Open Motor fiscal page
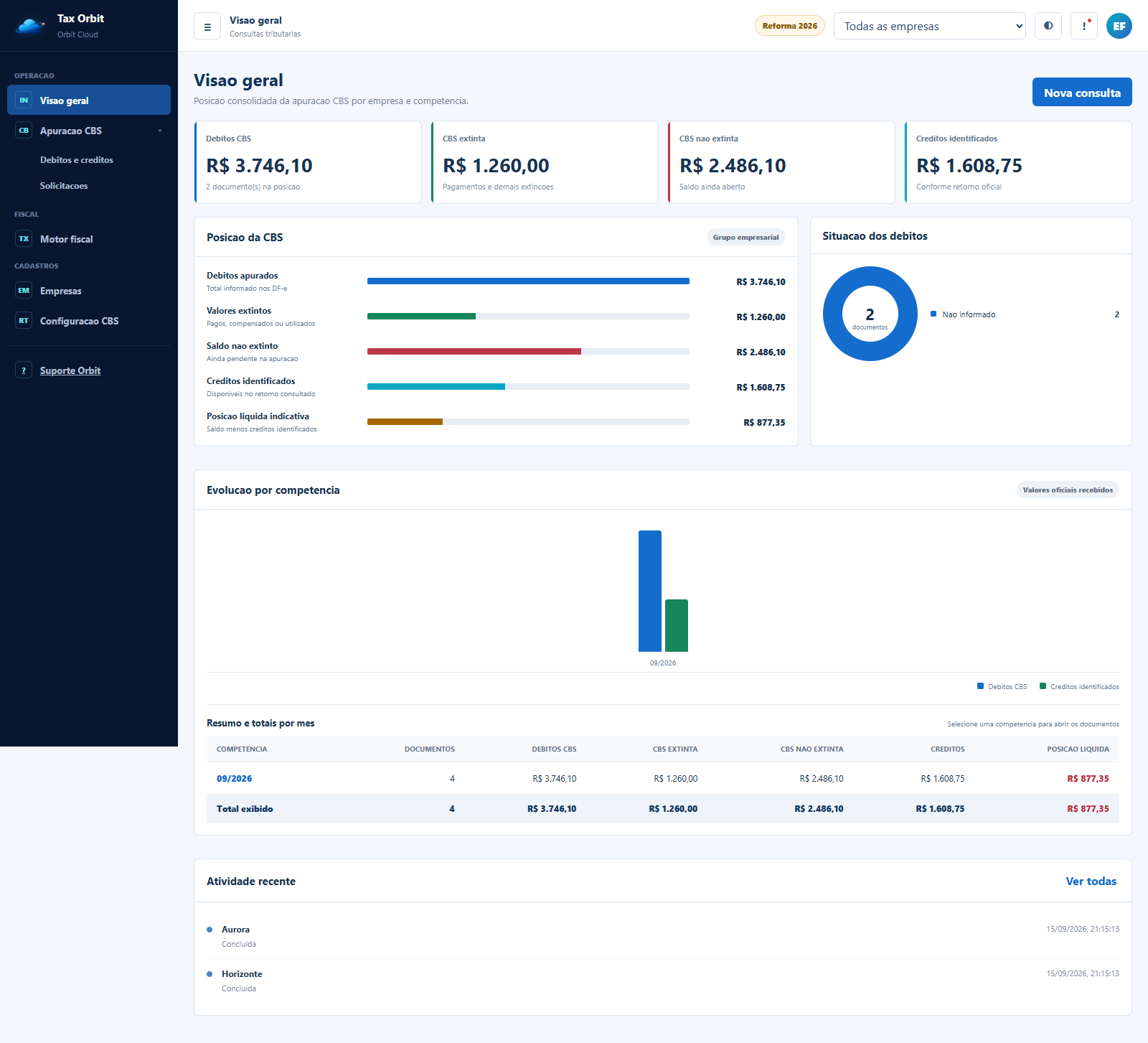 point(89,239)
